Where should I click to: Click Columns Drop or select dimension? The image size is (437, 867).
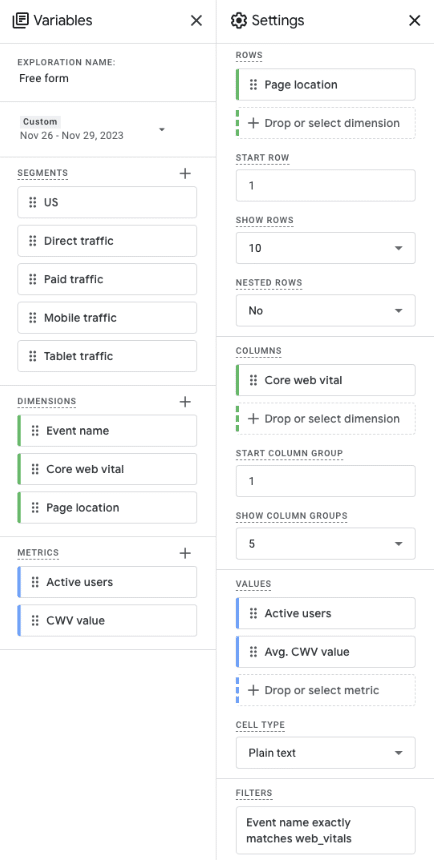coord(326,419)
